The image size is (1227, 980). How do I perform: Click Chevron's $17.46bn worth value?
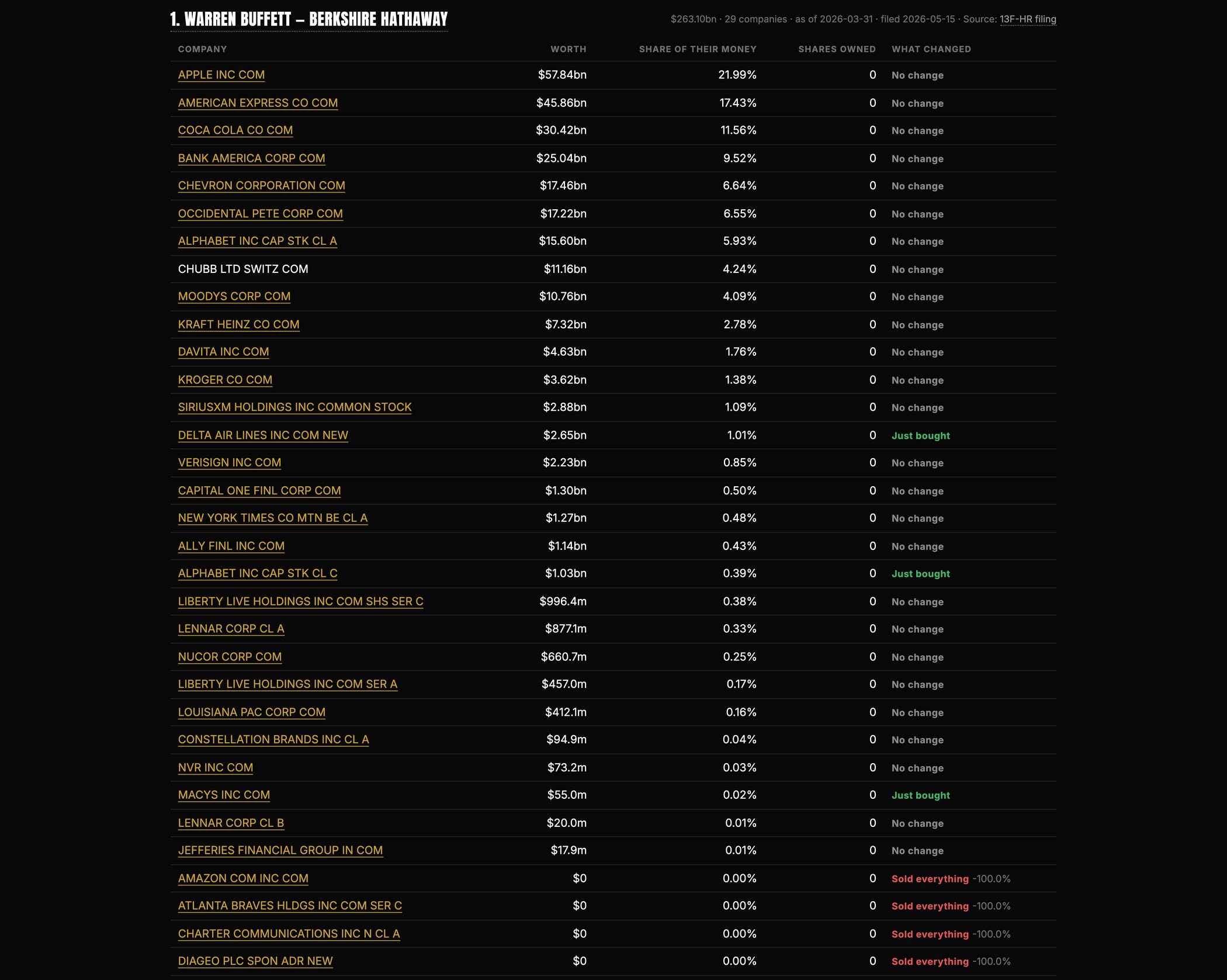coord(563,186)
